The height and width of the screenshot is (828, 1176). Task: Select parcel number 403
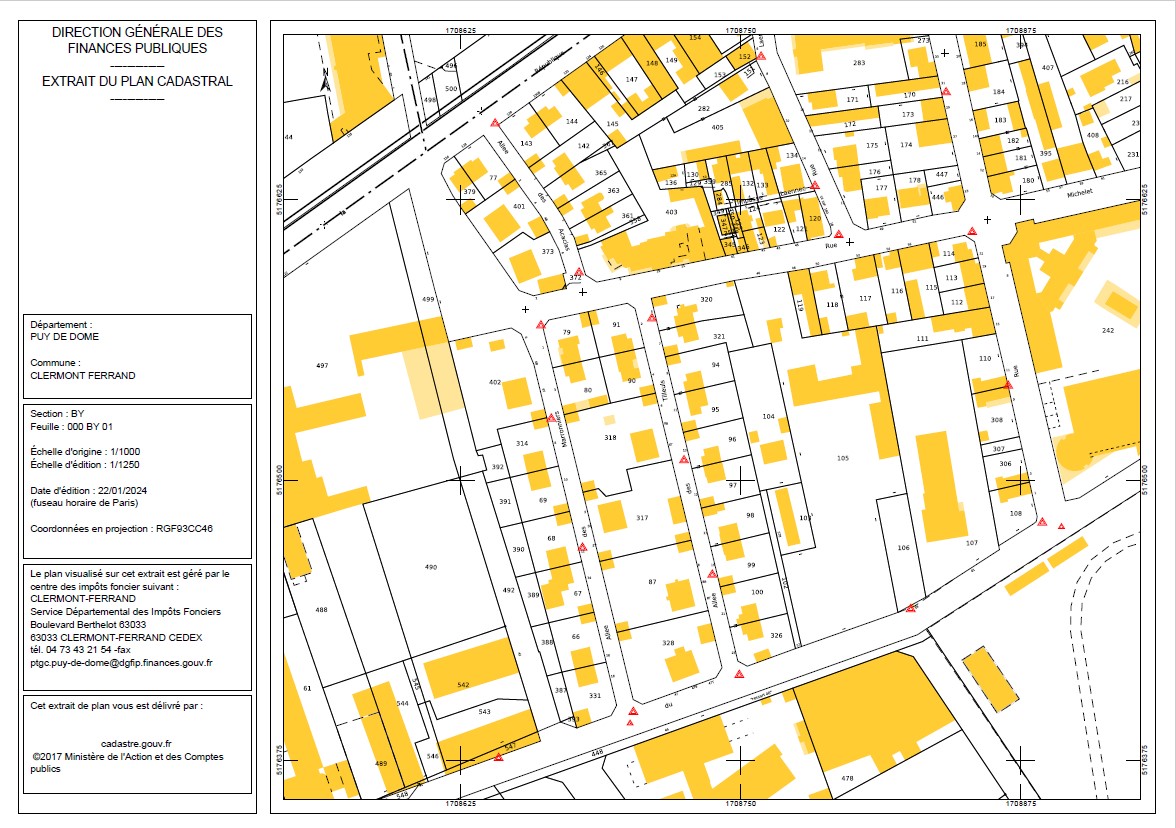(671, 212)
